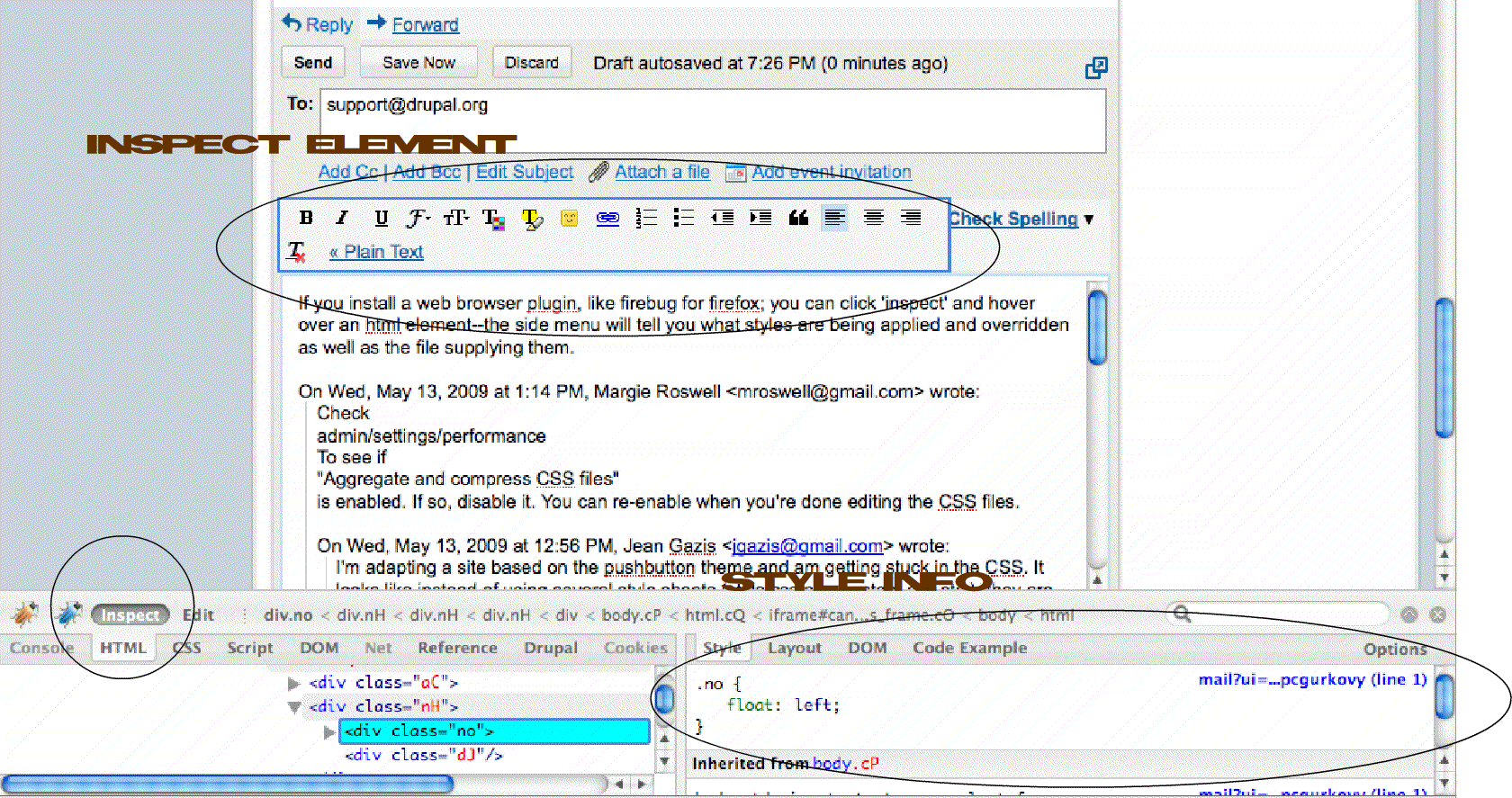
Task: Click the insert link chain icon
Action: [607, 218]
